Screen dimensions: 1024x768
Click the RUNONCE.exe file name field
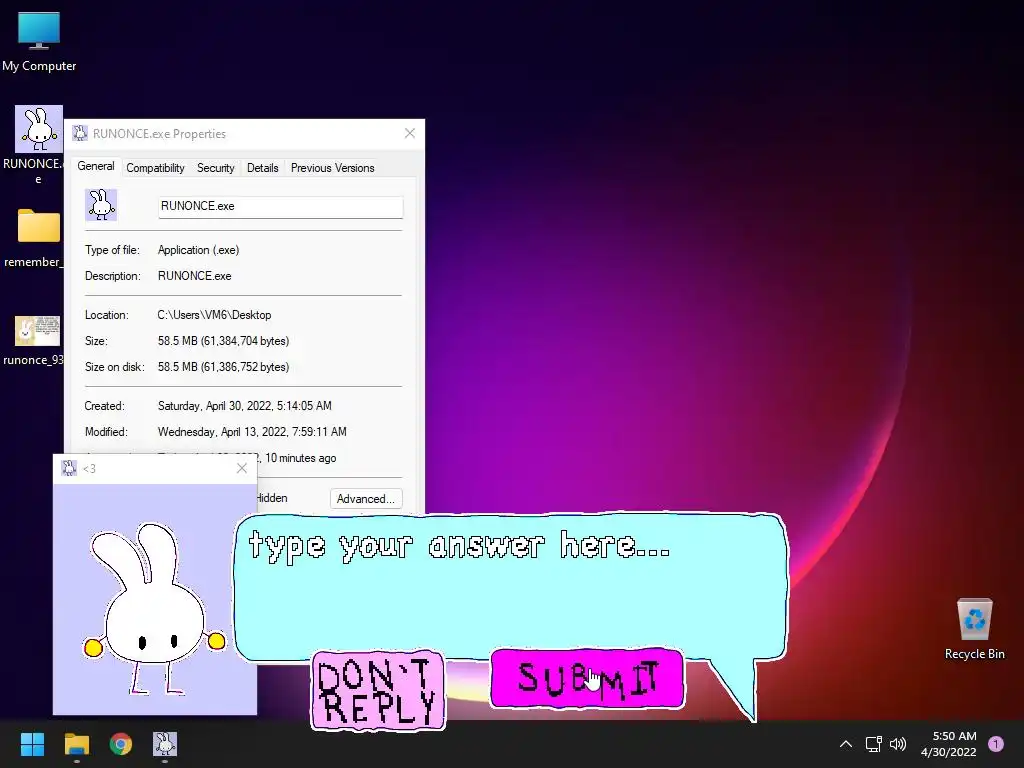(x=281, y=206)
